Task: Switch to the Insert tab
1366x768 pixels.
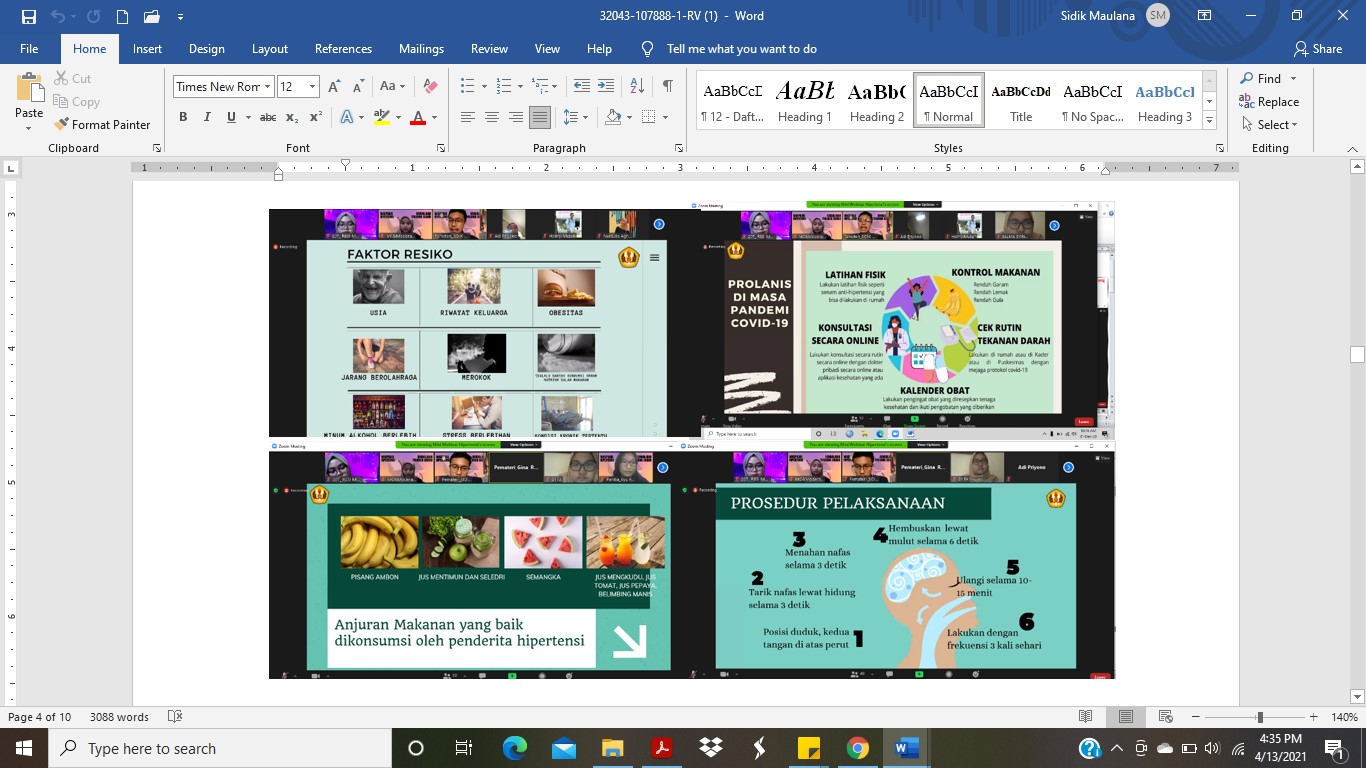Action: click(x=147, y=49)
